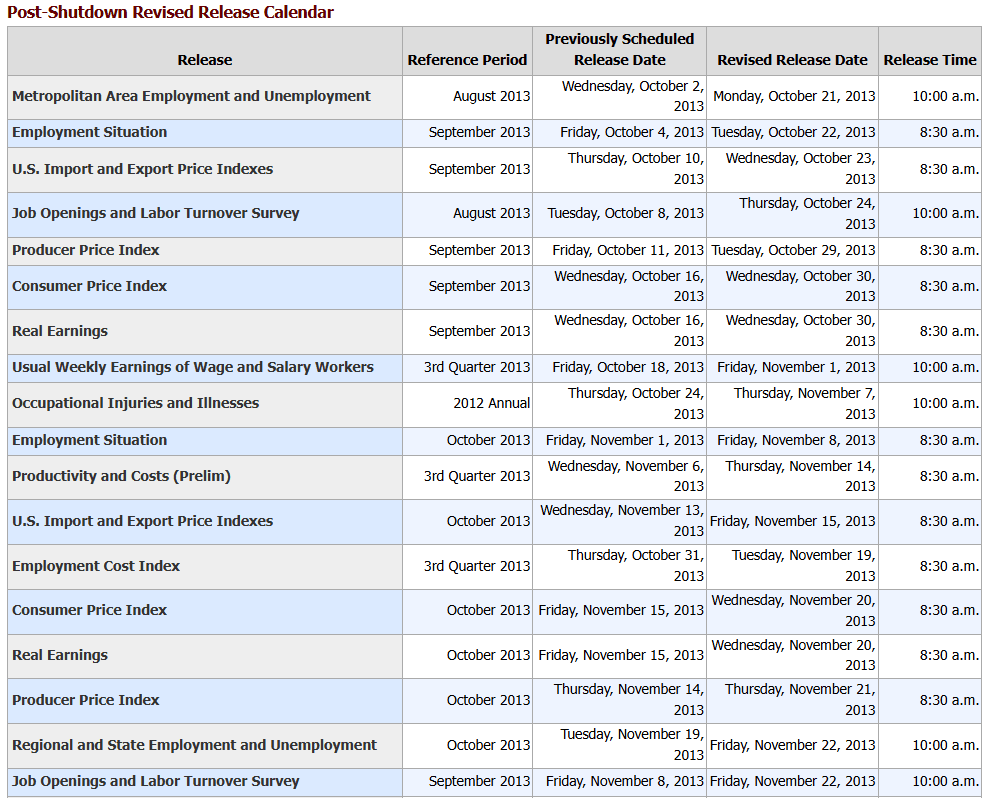Click the Reference Period column header
This screenshot has width=985, height=798.
click(467, 60)
